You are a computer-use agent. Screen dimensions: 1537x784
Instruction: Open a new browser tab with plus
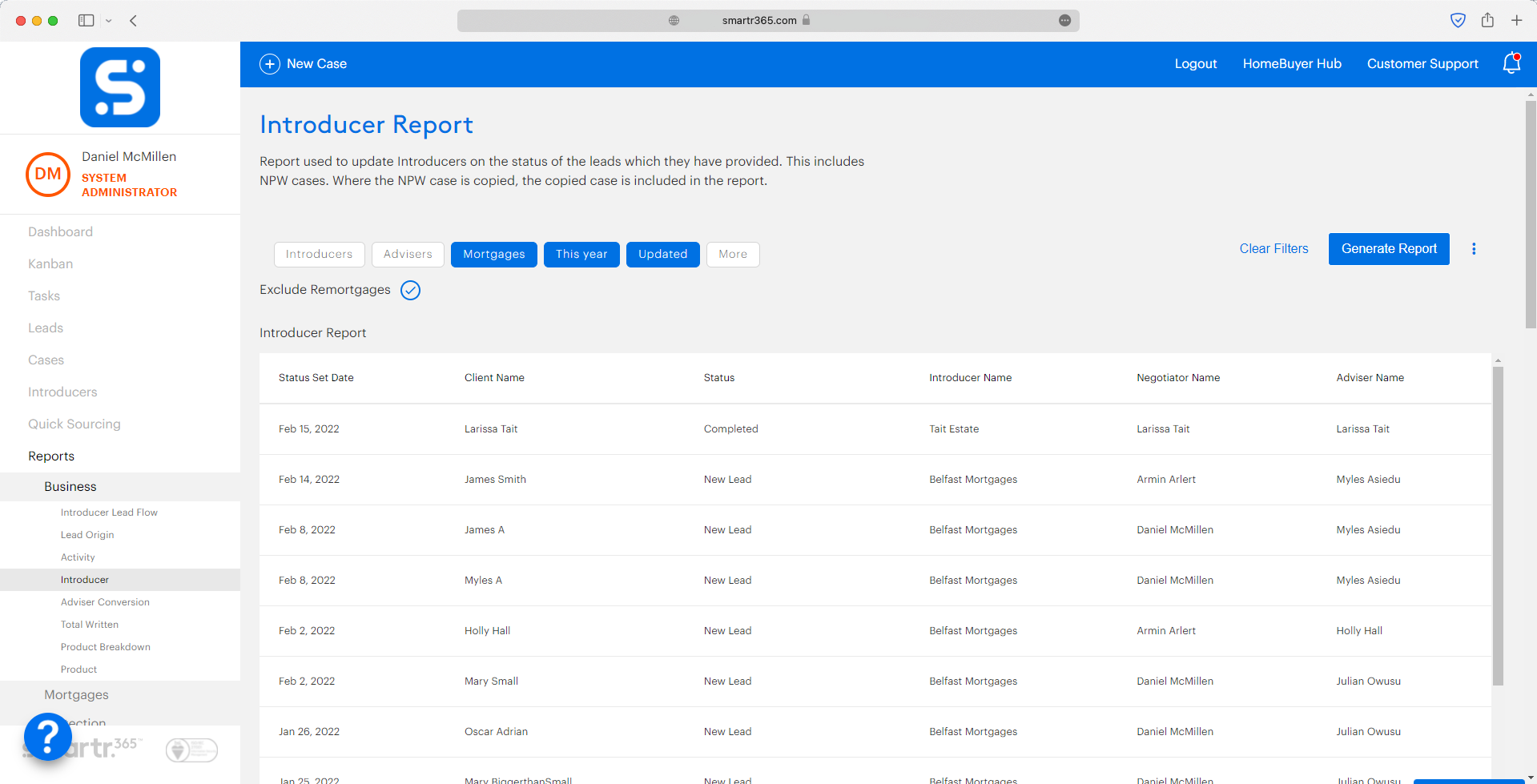click(x=1517, y=20)
